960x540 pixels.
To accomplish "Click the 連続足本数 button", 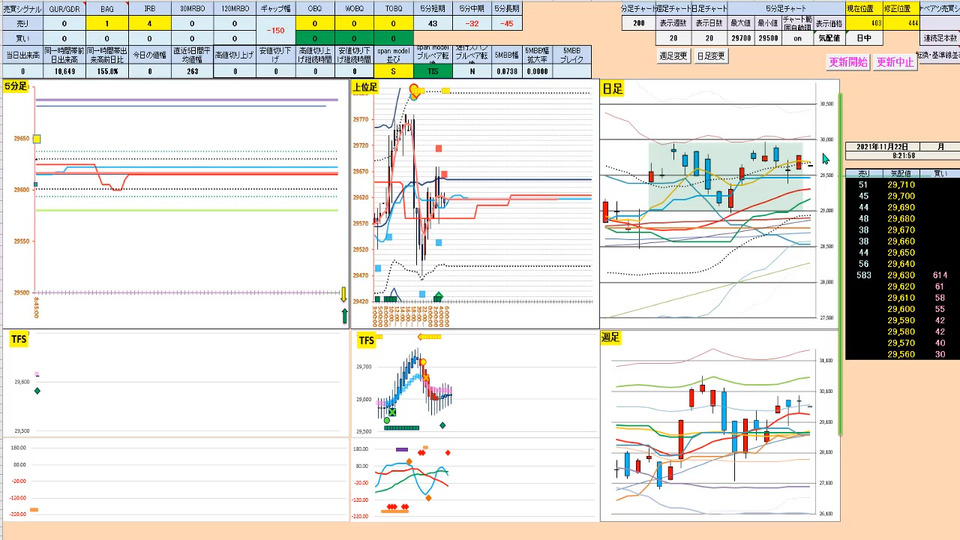I will 940,38.
